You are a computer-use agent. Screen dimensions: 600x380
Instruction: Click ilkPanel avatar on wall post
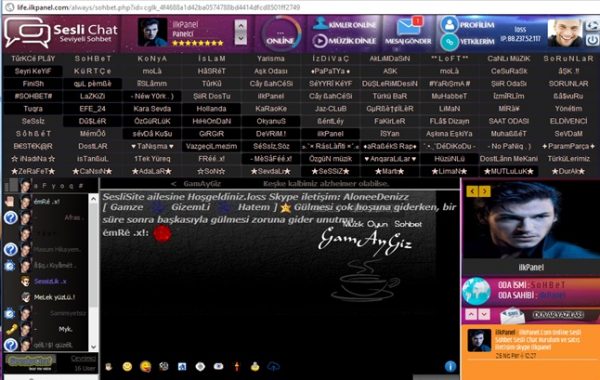[479, 340]
